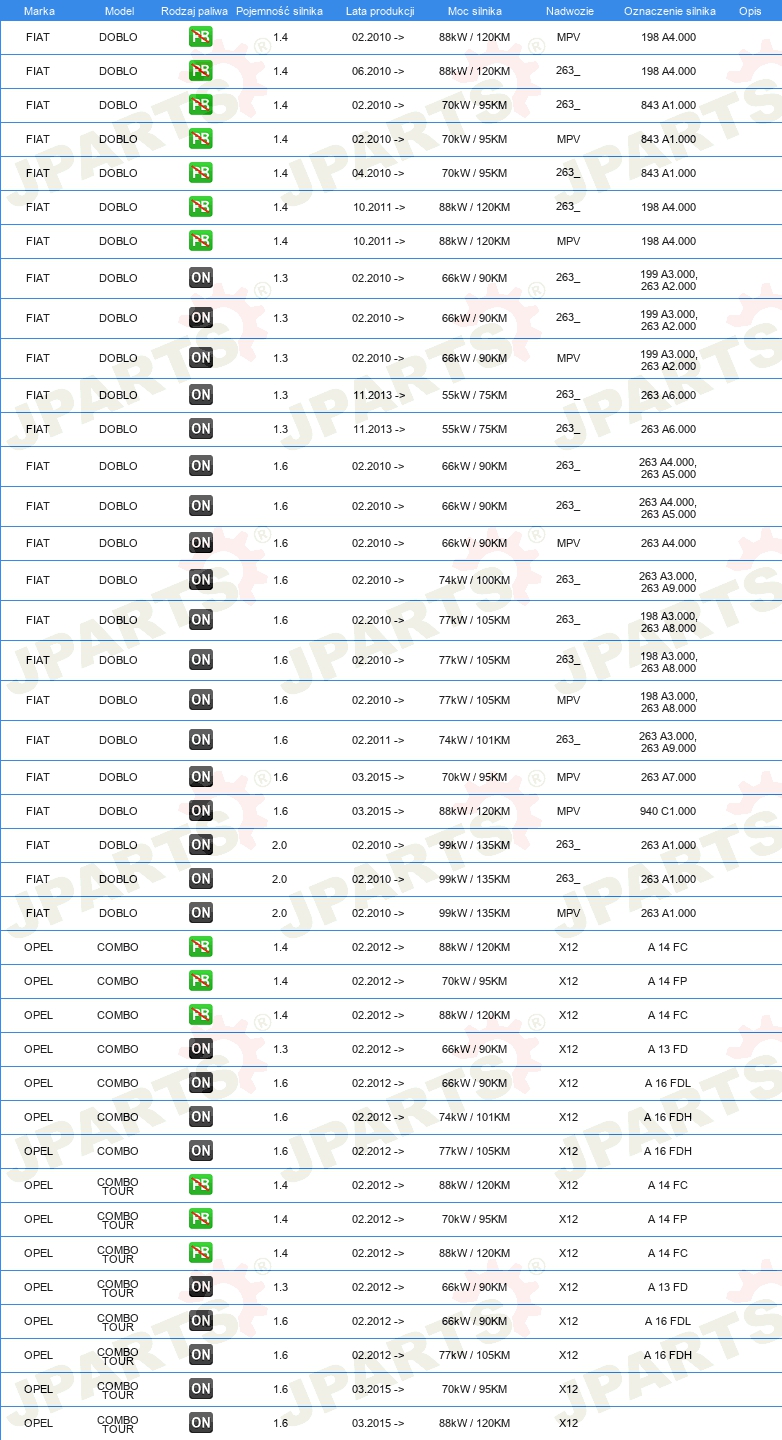Click petrol icon in Combo Tour A 14 FP row
Viewport: 782px width, 1440px height.
coord(200,1219)
